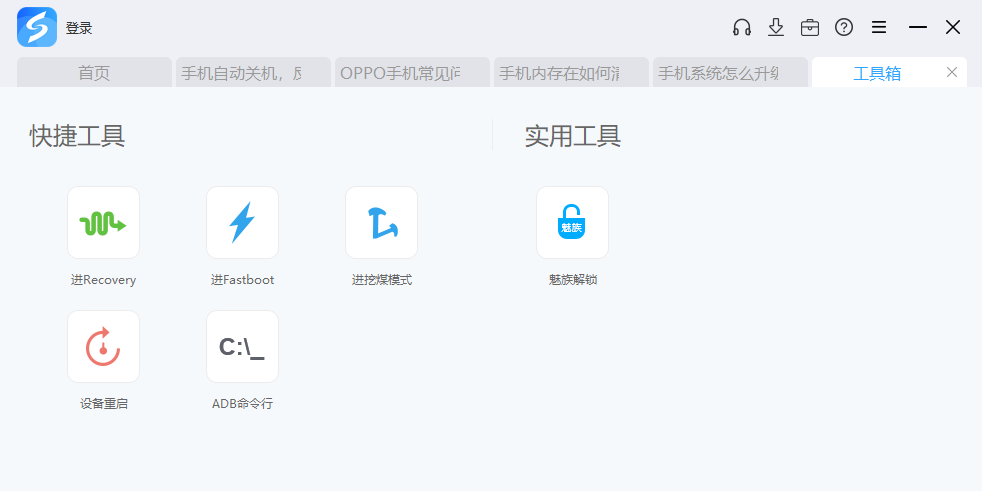The height and width of the screenshot is (491, 982).
Task: Open the ADB命令行 command line icon
Action: point(242,347)
